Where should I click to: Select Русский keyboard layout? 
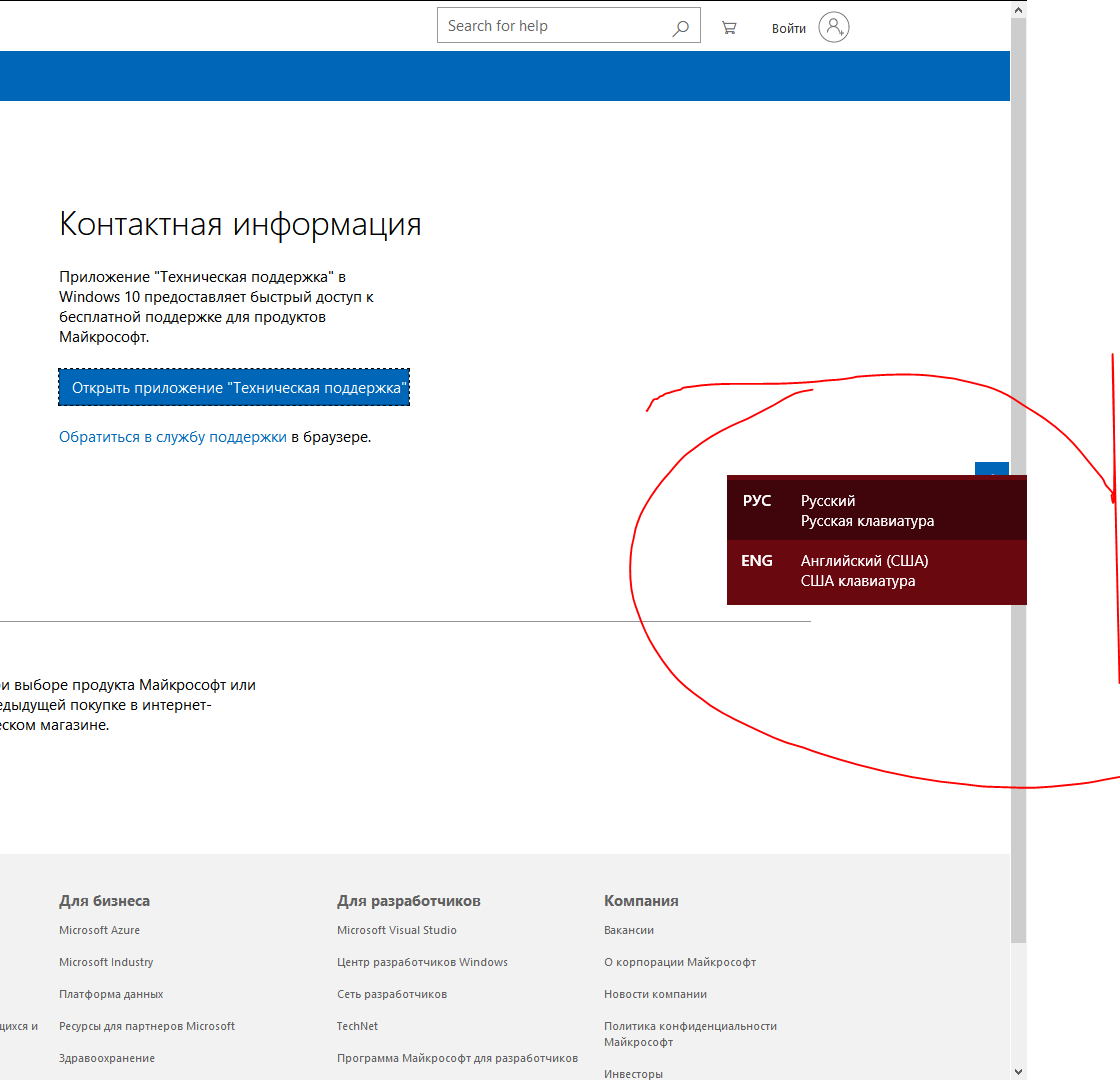[876, 510]
